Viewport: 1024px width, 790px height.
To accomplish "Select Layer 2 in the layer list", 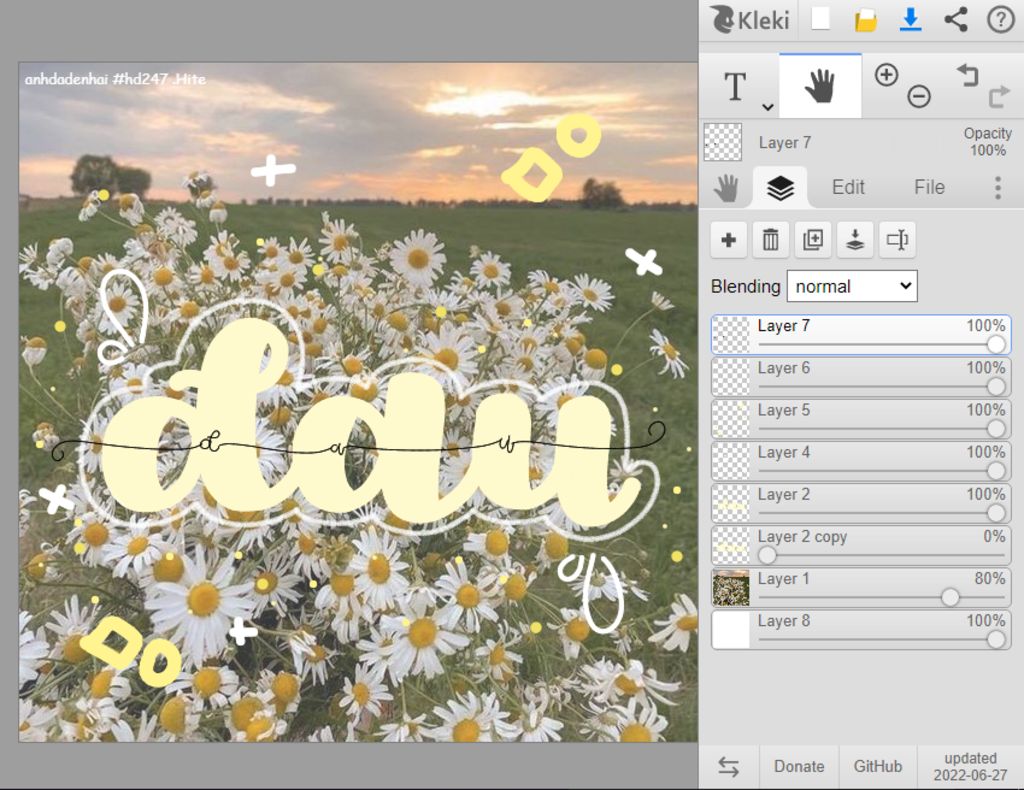I will (x=861, y=503).
